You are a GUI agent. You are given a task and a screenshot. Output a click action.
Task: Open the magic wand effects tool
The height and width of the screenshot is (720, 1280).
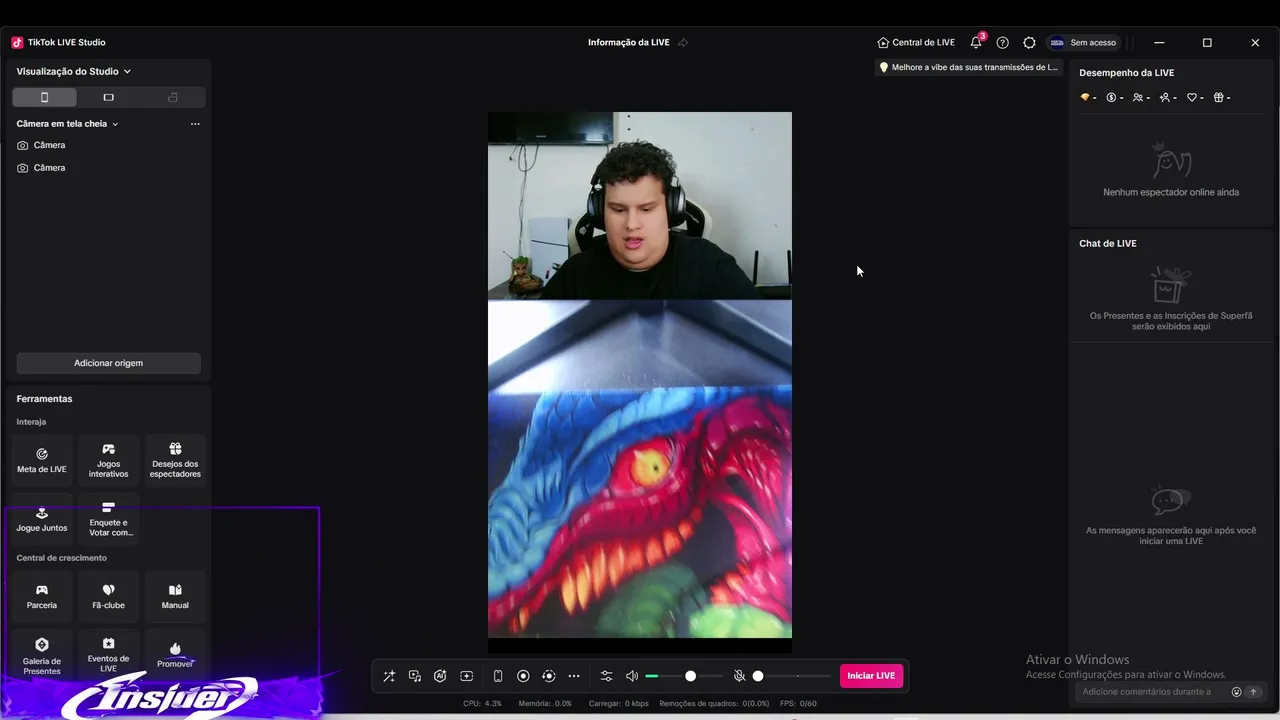(x=389, y=676)
